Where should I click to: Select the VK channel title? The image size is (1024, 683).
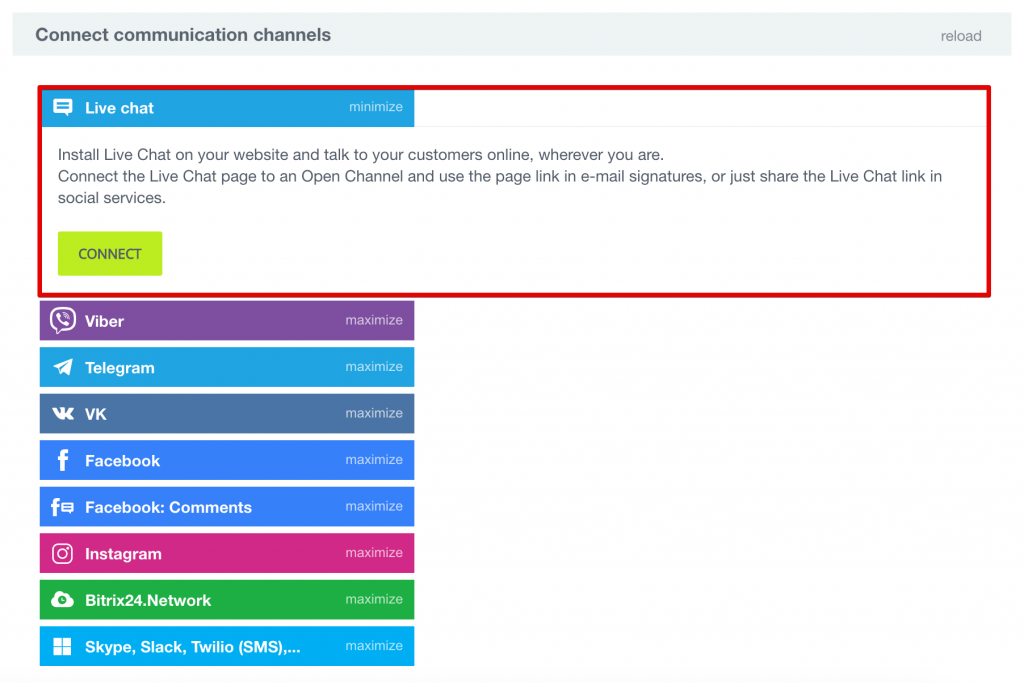[95, 414]
